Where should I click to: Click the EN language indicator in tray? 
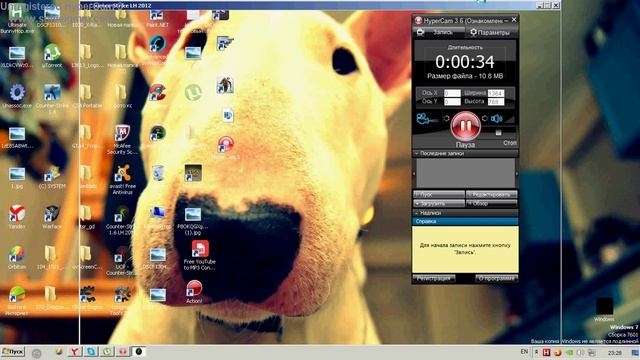pyautogui.click(x=524, y=352)
